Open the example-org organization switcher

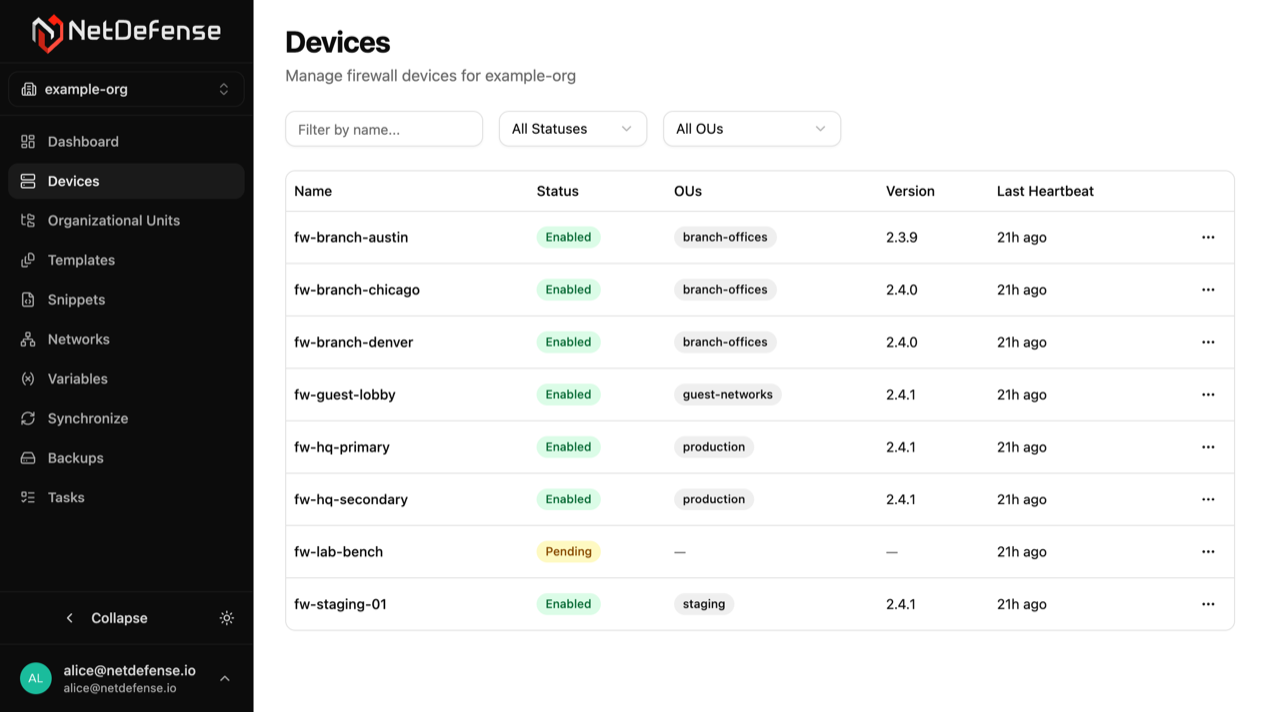coord(126,89)
